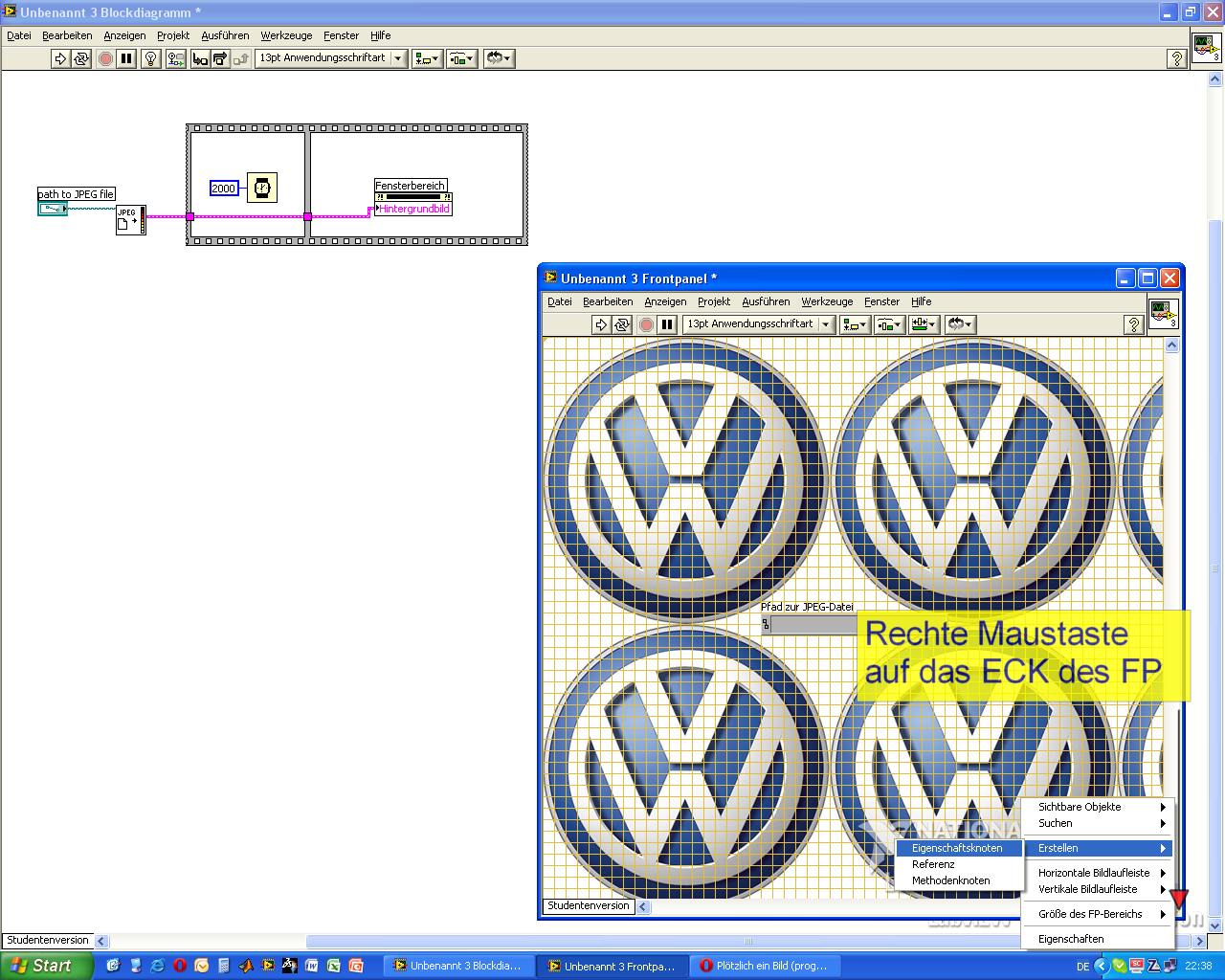The image size is (1225, 980).
Task: Switch to Opera Plötzlich ein Bild taskbar button
Action: pyautogui.click(x=766, y=966)
